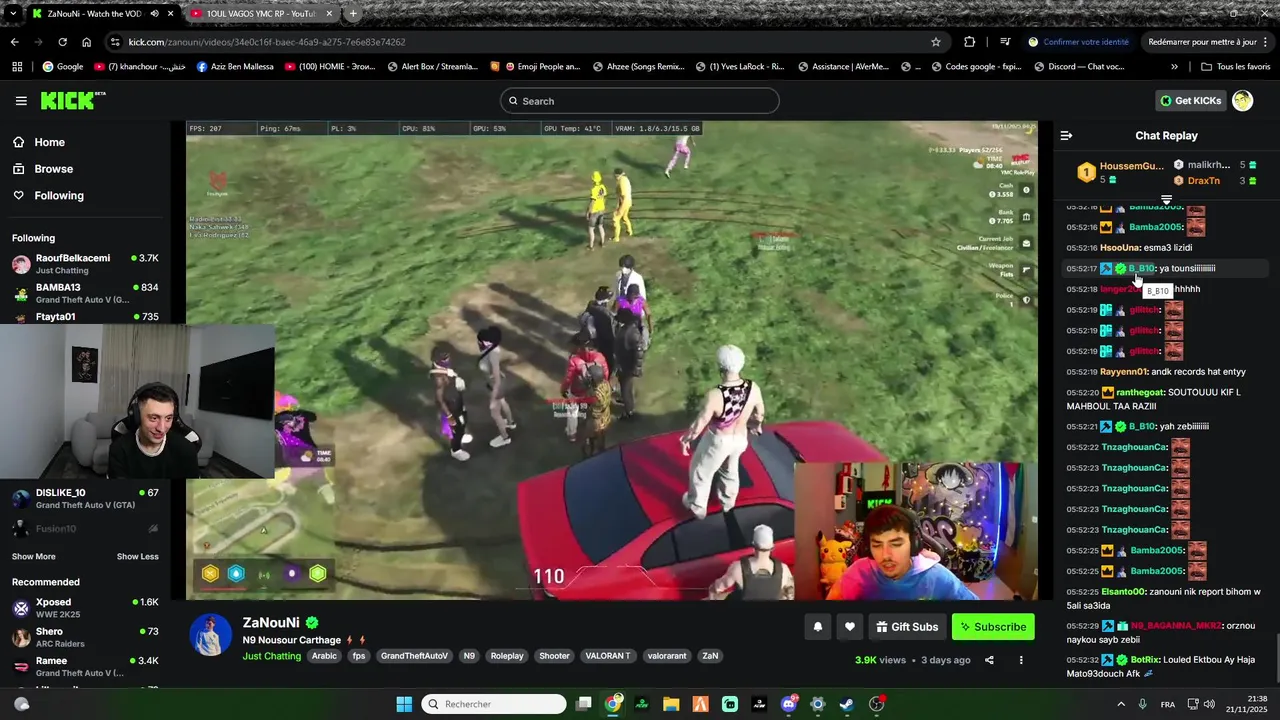Open Xposed in Recommended list
This screenshot has height=720, width=1280.
(85, 608)
